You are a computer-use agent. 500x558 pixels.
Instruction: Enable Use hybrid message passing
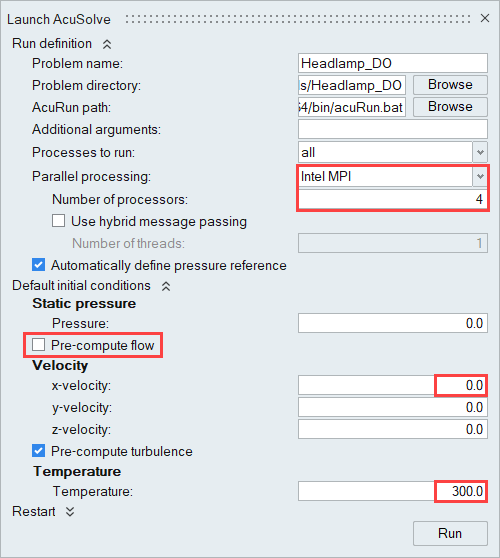tap(58, 221)
